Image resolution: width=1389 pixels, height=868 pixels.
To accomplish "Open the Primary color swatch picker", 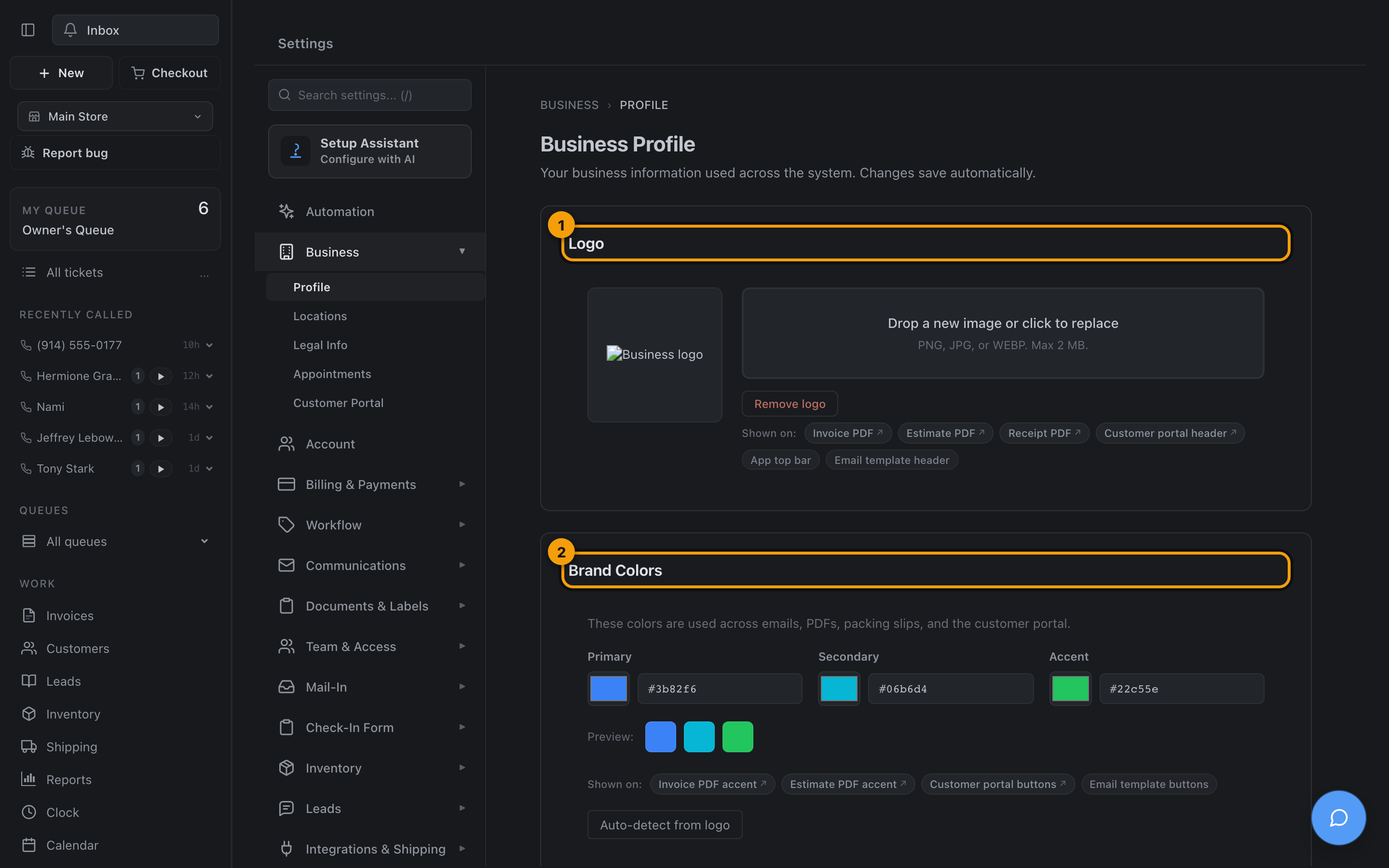I will point(608,688).
